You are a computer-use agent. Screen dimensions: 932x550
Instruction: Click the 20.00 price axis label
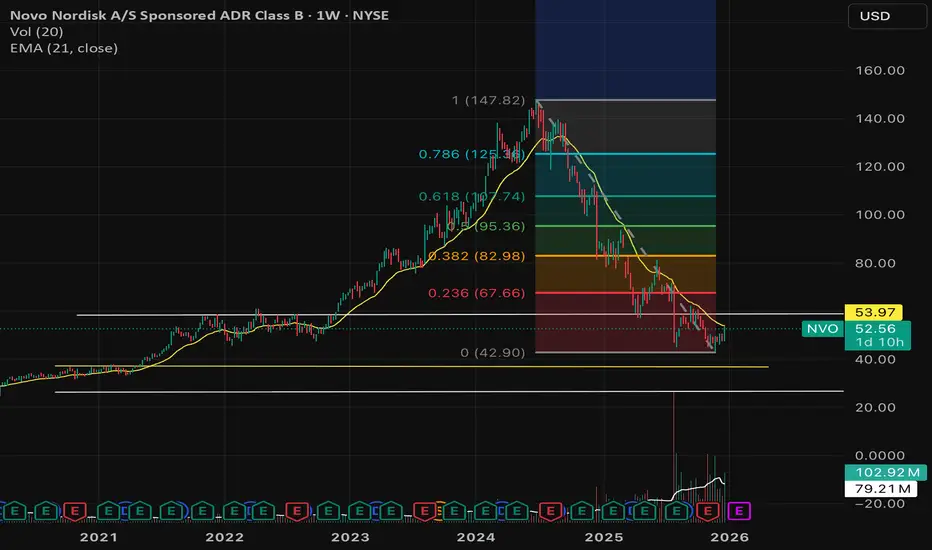pos(875,408)
